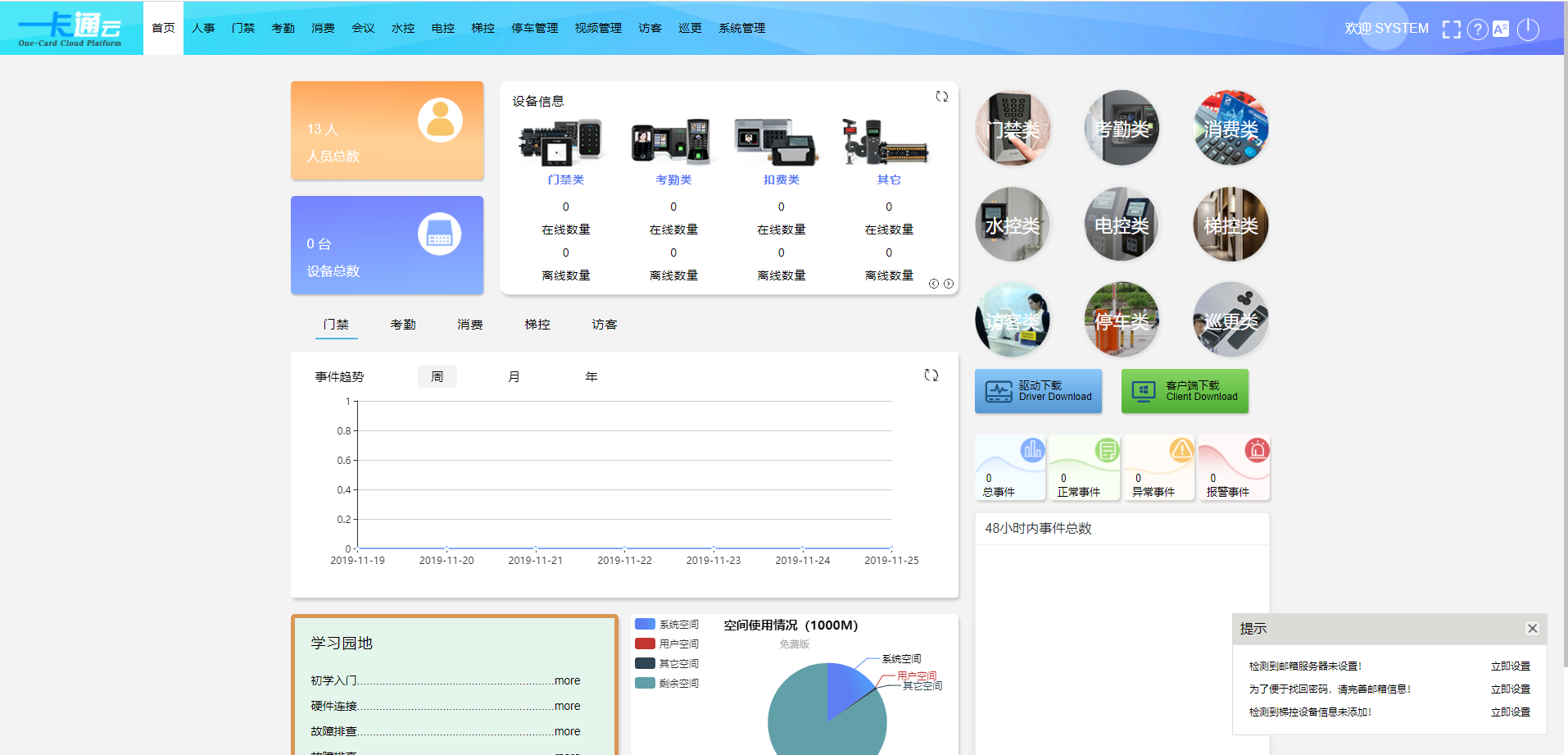
Task: Switch to the 消费 event tab
Action: pos(470,325)
